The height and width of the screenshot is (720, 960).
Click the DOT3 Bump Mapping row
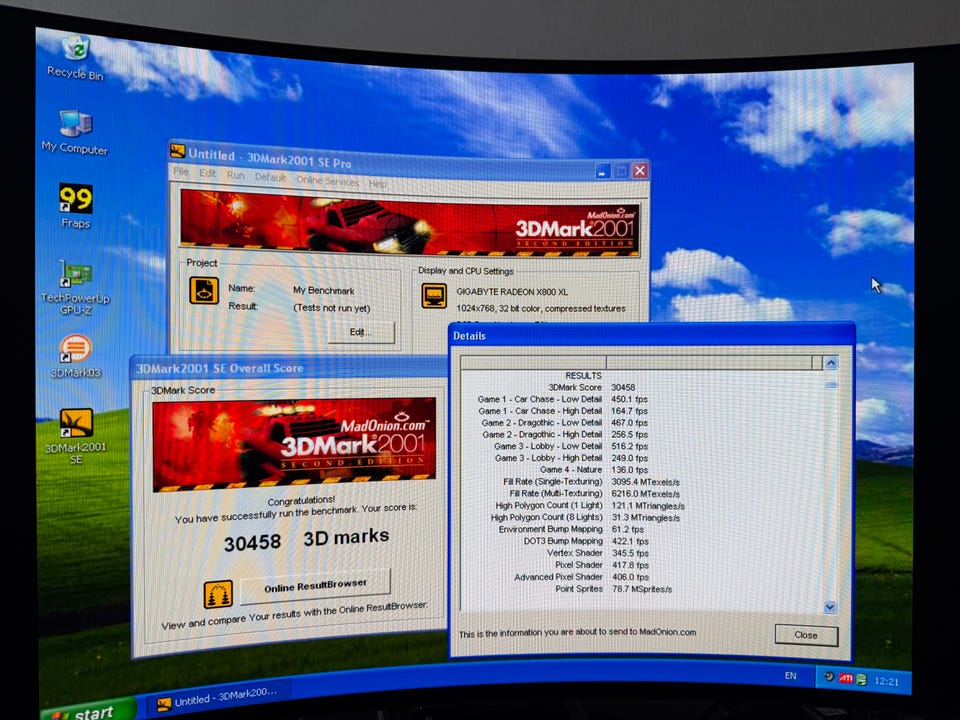[x=586, y=541]
